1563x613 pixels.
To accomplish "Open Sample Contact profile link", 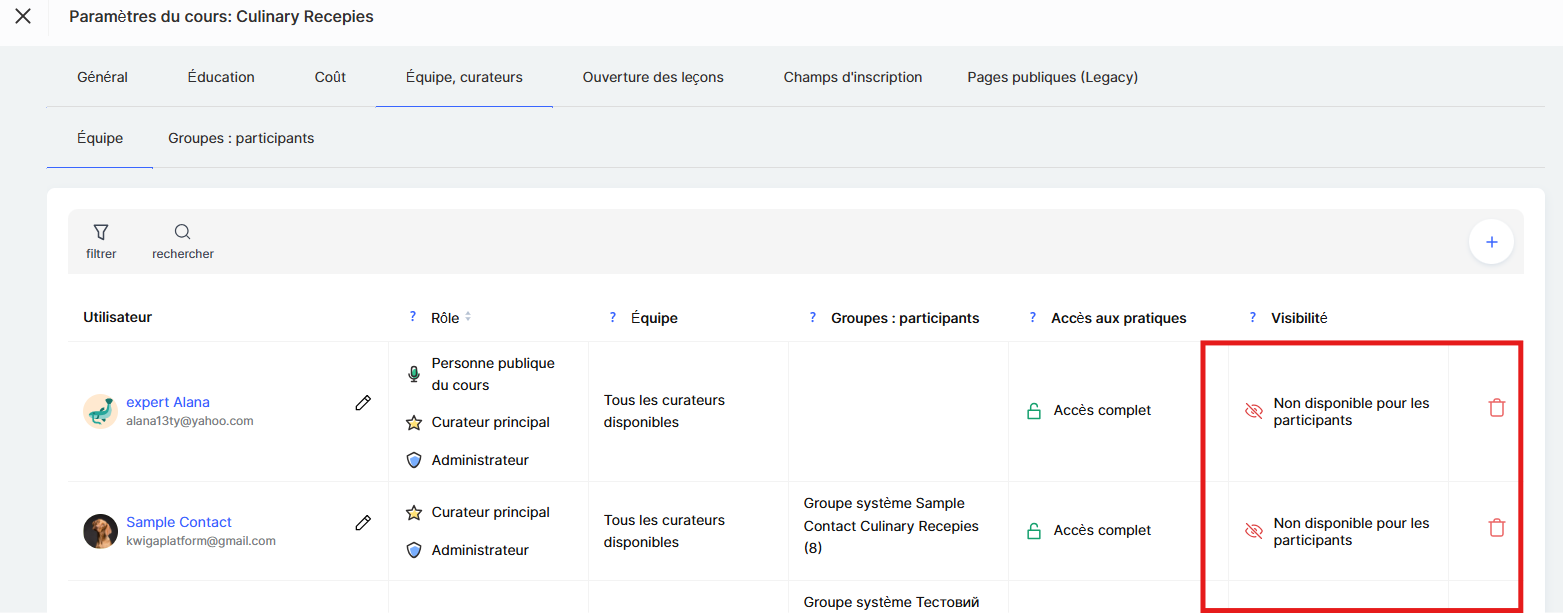I will point(179,522).
